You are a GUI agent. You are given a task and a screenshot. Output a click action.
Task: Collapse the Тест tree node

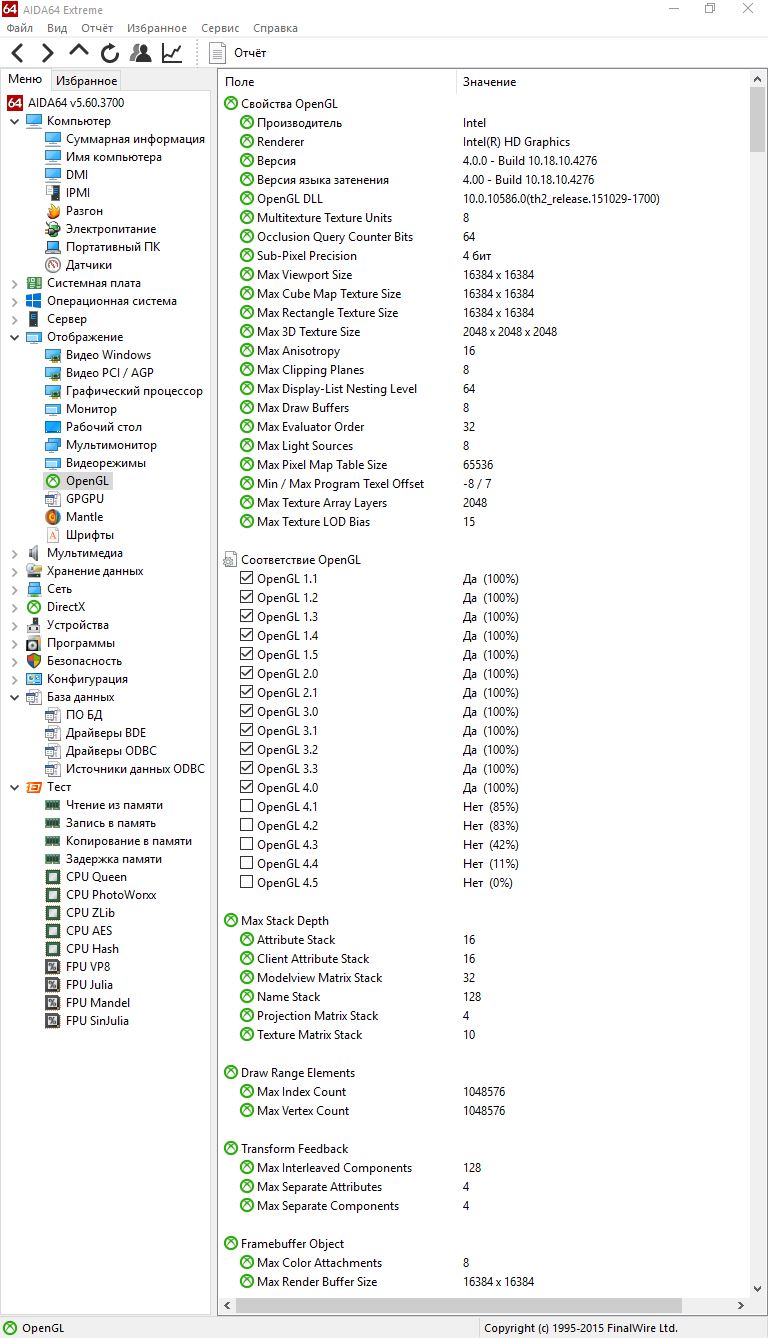(x=14, y=787)
